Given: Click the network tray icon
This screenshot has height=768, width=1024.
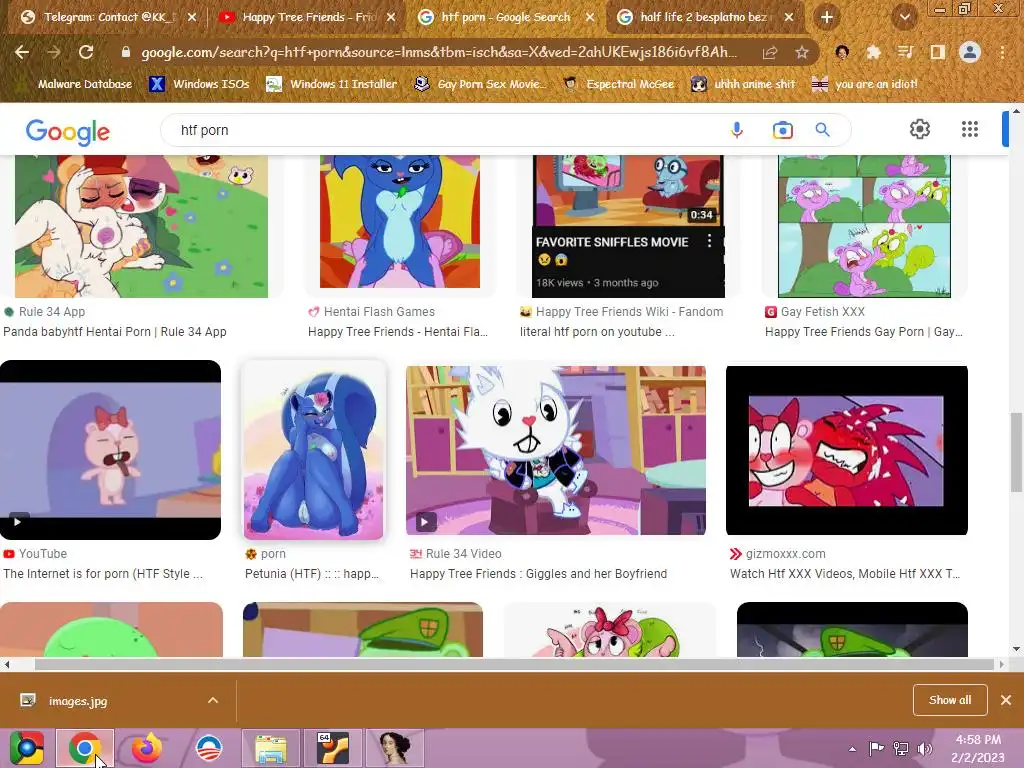Looking at the screenshot, I should pyautogui.click(x=901, y=748).
